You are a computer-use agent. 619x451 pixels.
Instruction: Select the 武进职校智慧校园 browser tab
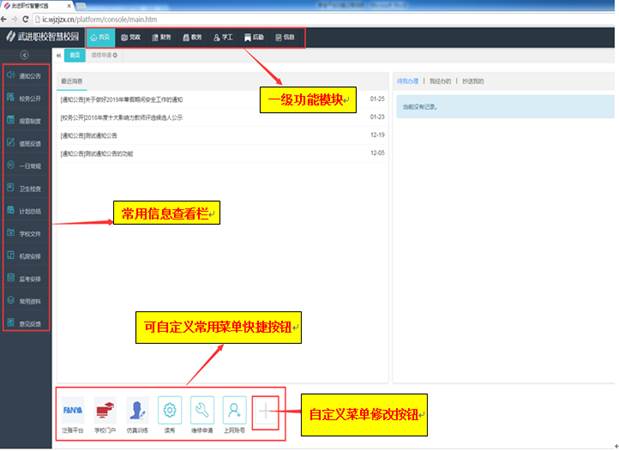click(x=36, y=6)
